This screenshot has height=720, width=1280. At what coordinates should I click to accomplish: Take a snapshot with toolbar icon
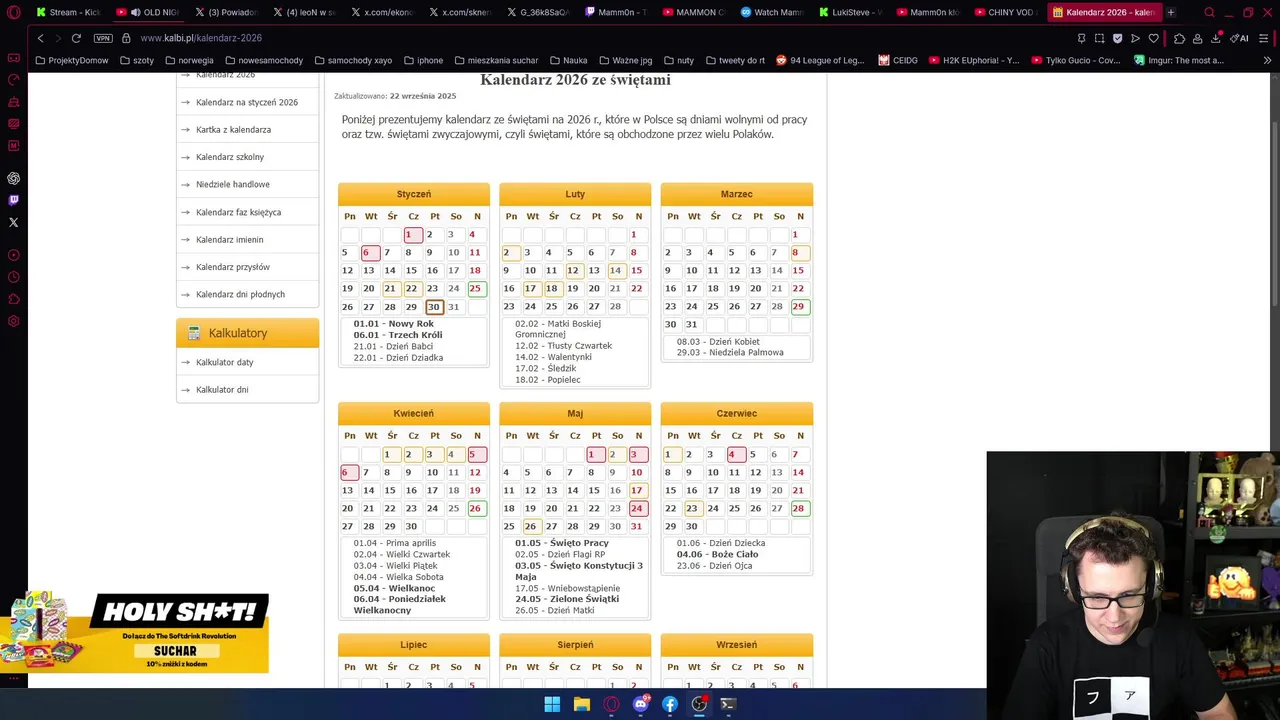(1099, 38)
